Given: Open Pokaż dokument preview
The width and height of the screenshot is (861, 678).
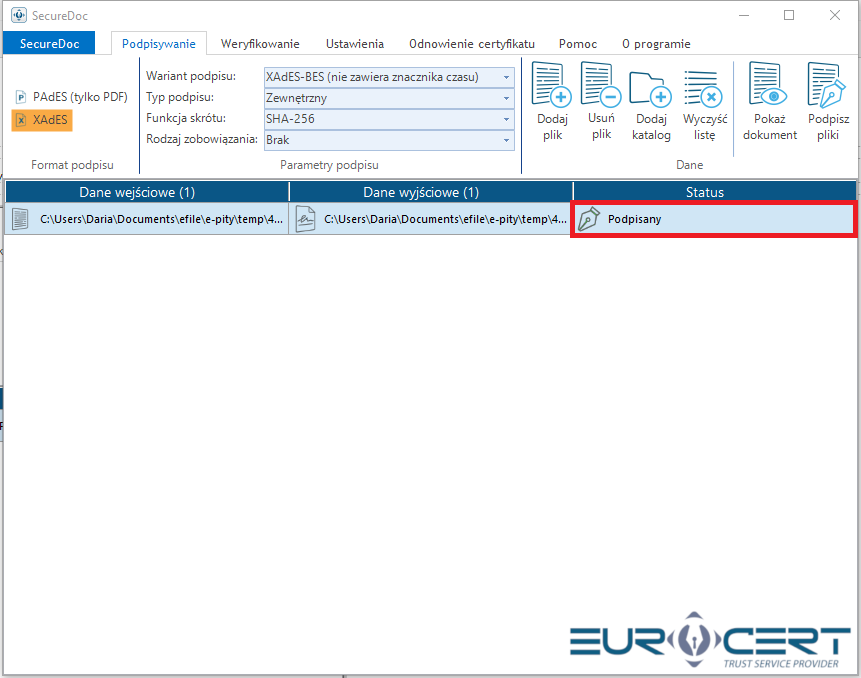Looking at the screenshot, I should [769, 86].
